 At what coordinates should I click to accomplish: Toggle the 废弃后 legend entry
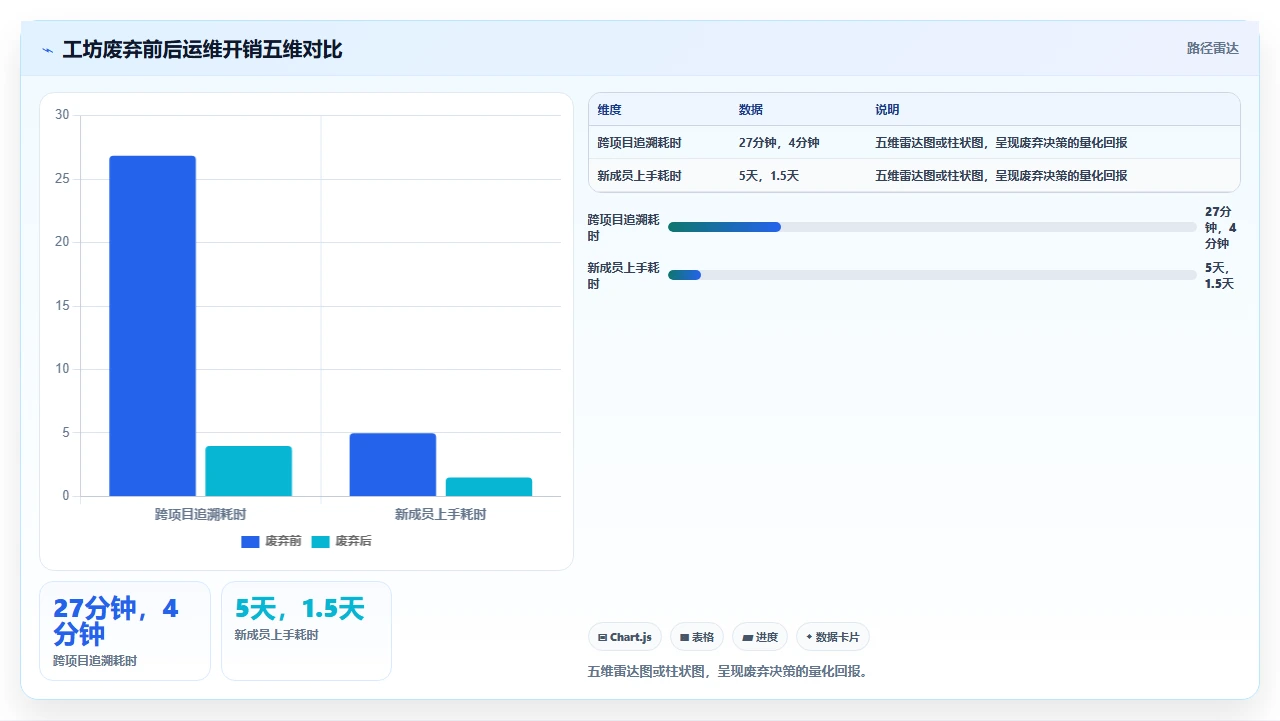341,541
